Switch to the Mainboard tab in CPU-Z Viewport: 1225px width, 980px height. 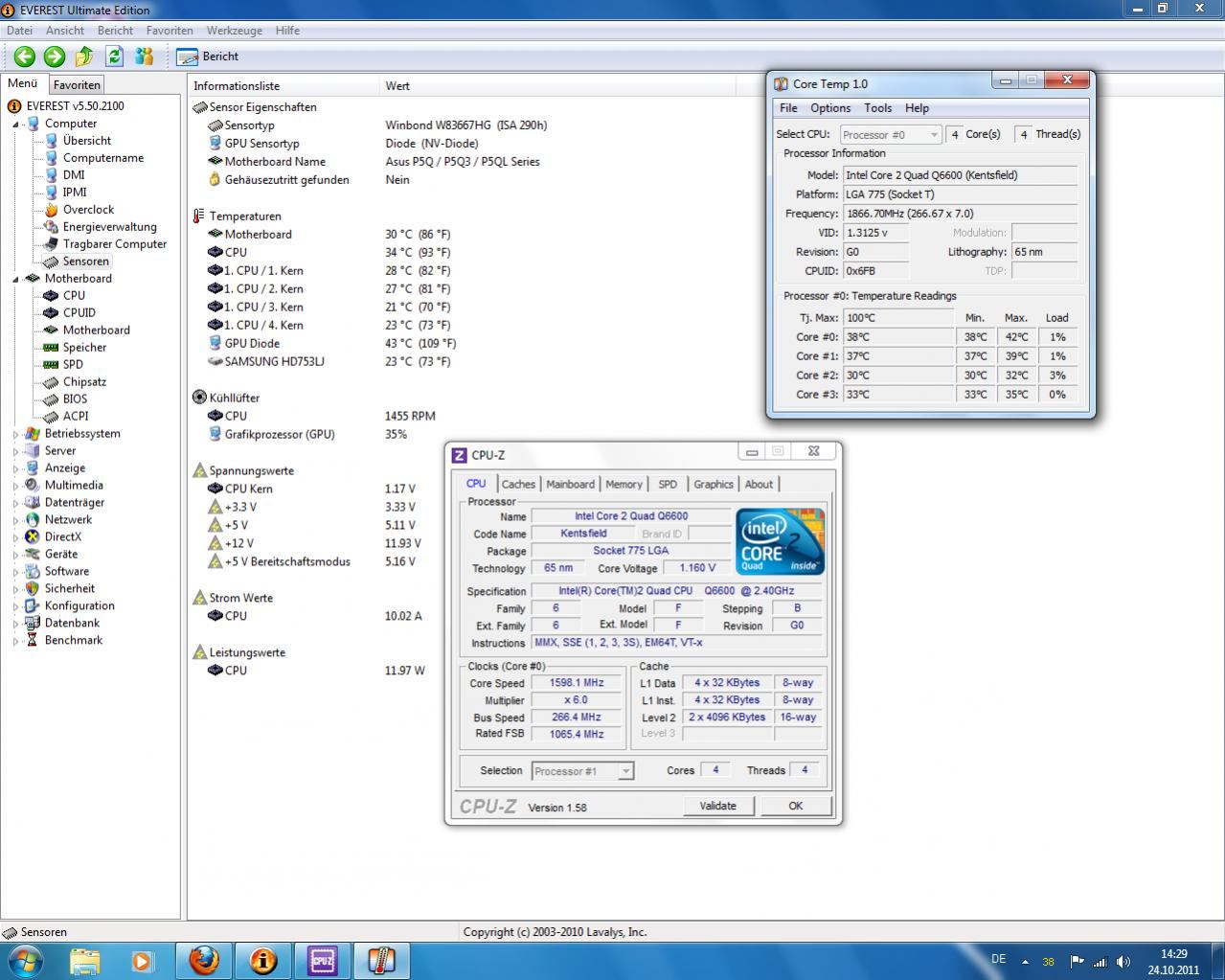pos(570,485)
